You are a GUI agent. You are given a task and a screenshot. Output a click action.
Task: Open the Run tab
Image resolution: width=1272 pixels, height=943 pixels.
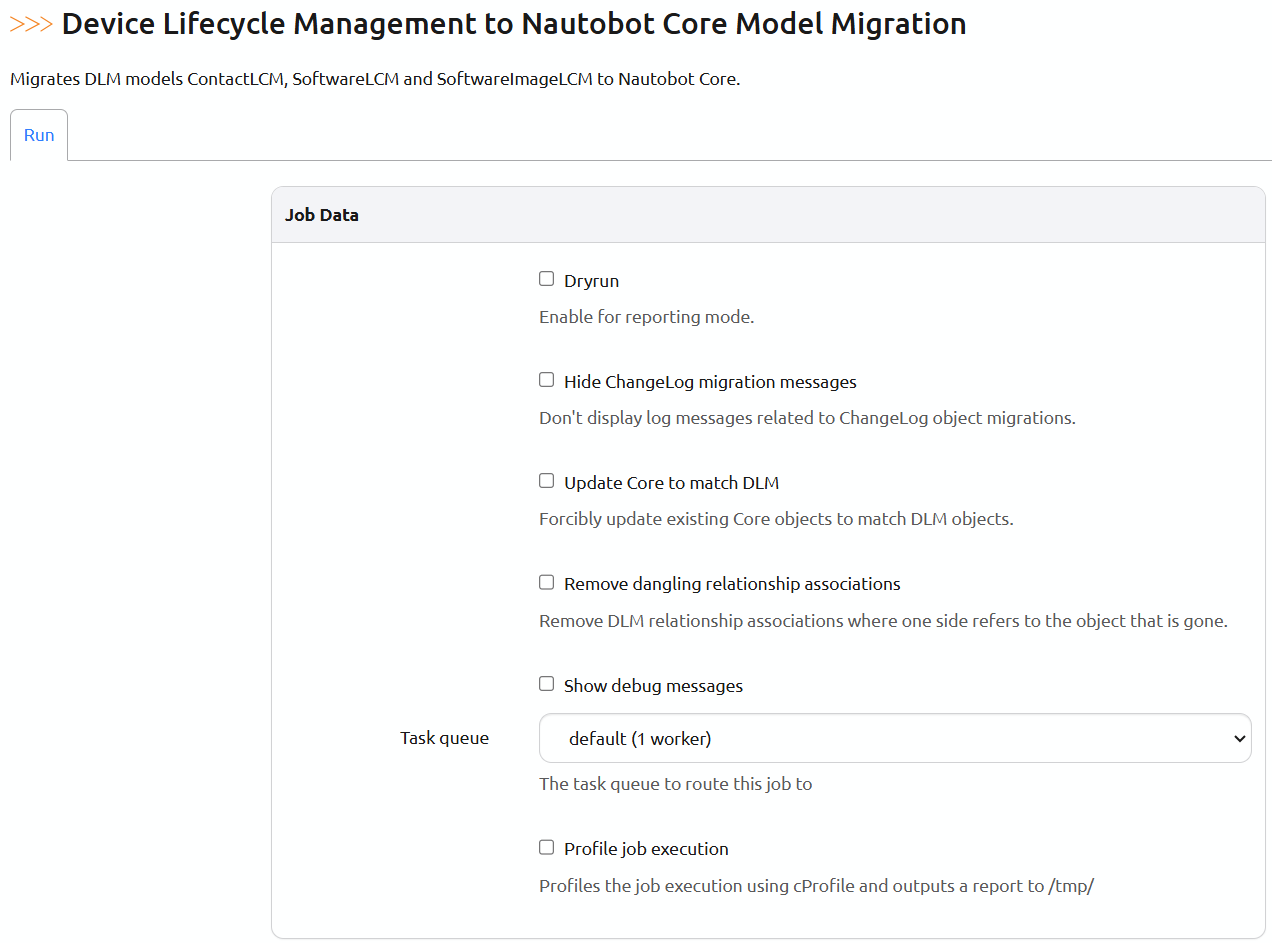pos(39,135)
